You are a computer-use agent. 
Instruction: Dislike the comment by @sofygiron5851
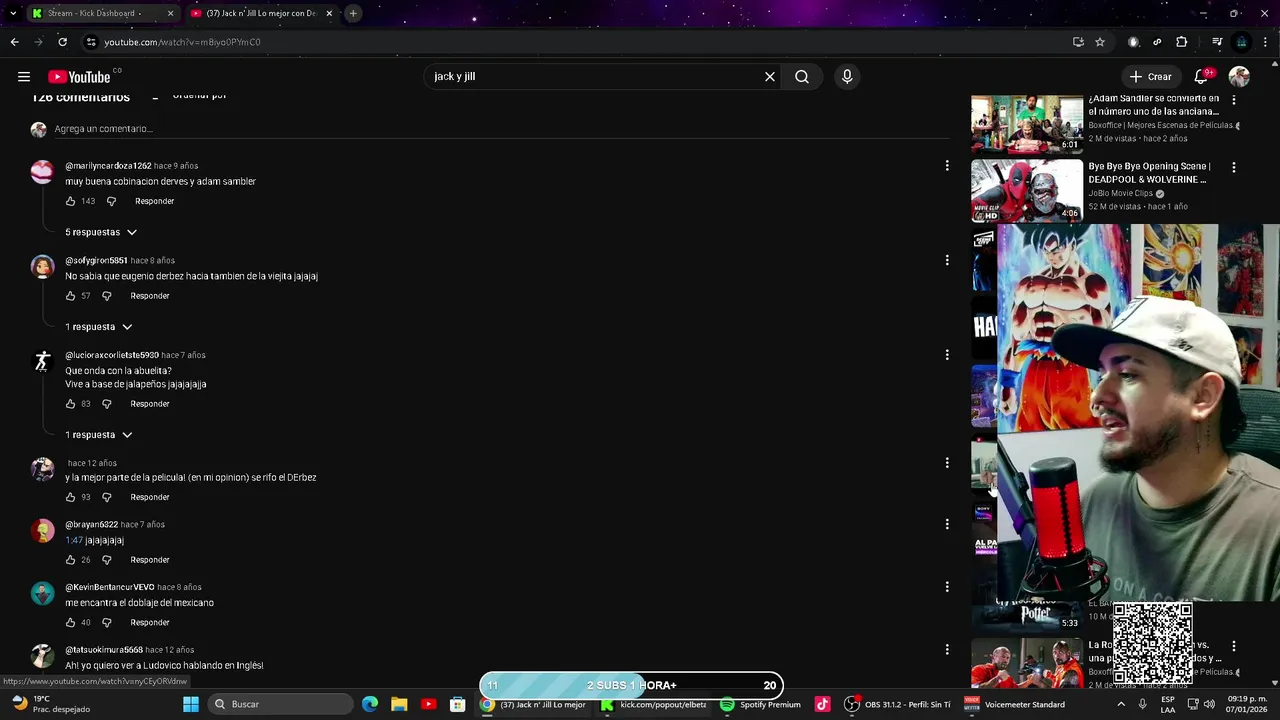107,296
